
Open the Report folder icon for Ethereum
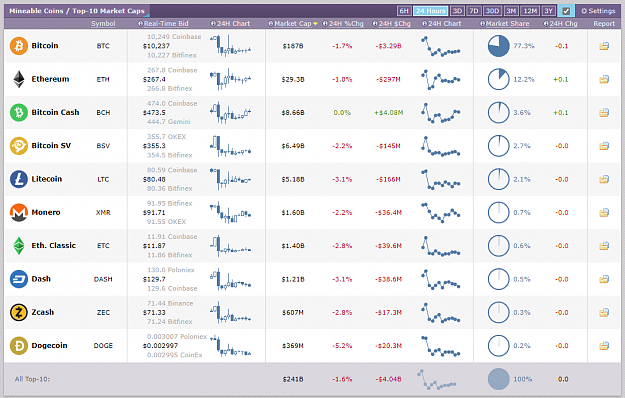[604, 79]
